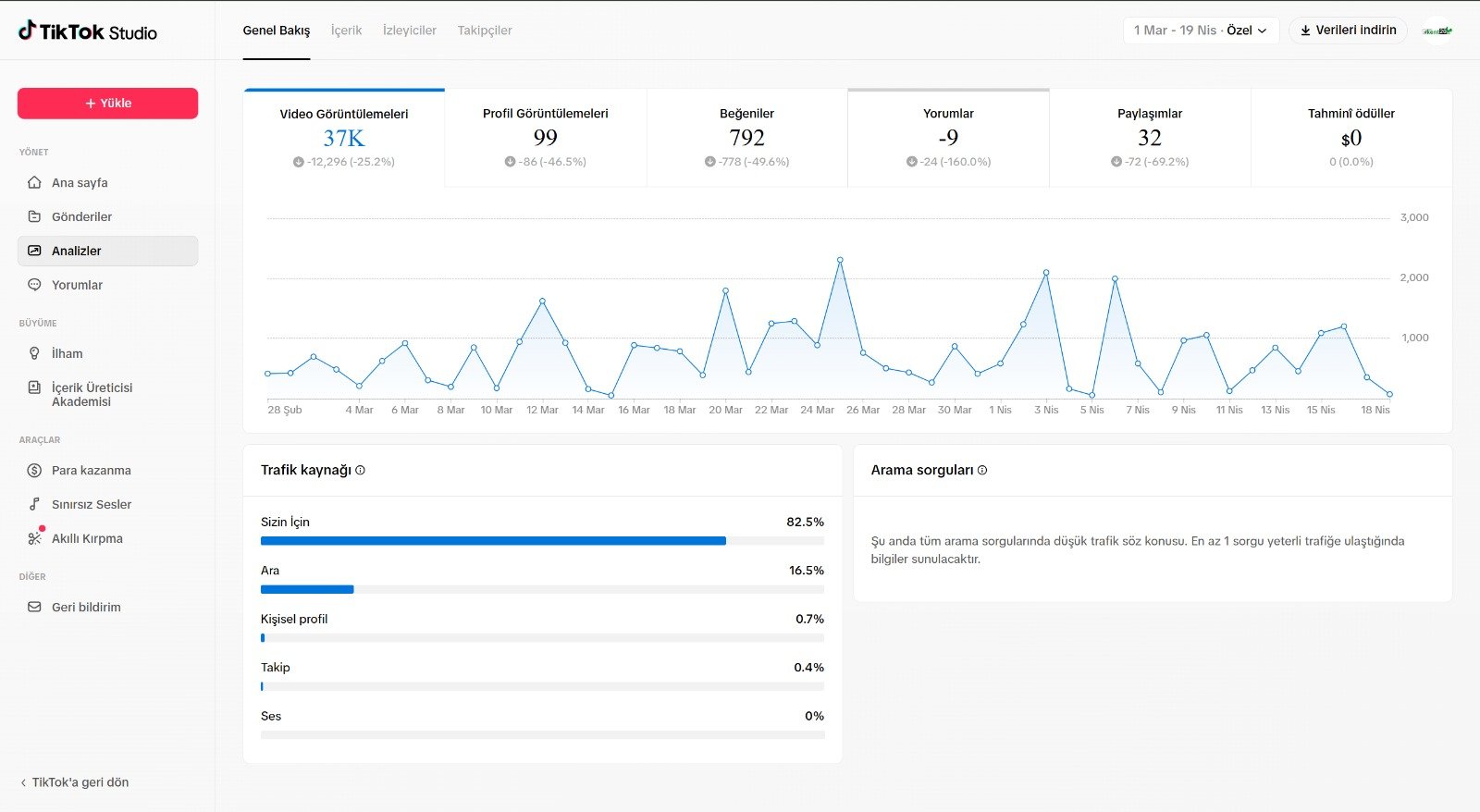The width and height of the screenshot is (1480, 812).
Task: Click info icon next to Trafik kaynağı
Action: [x=360, y=470]
